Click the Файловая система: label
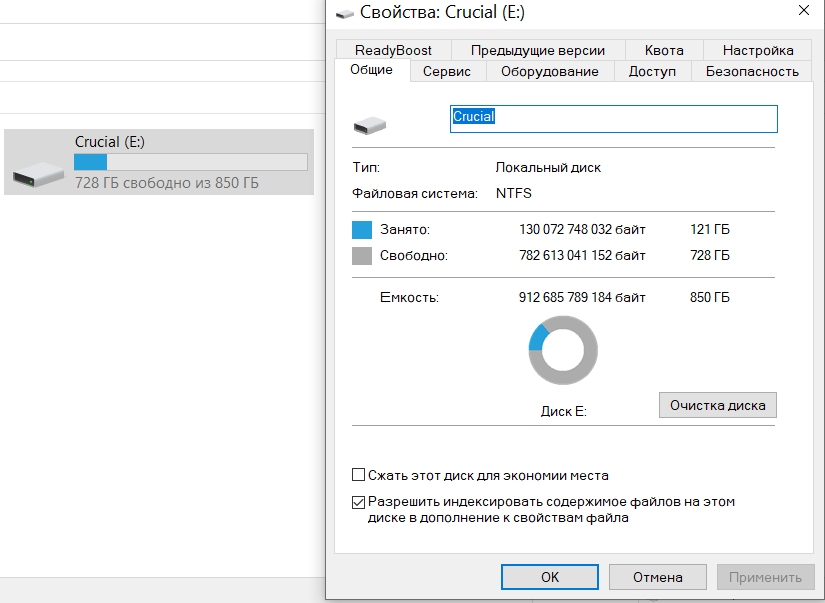 pos(415,194)
